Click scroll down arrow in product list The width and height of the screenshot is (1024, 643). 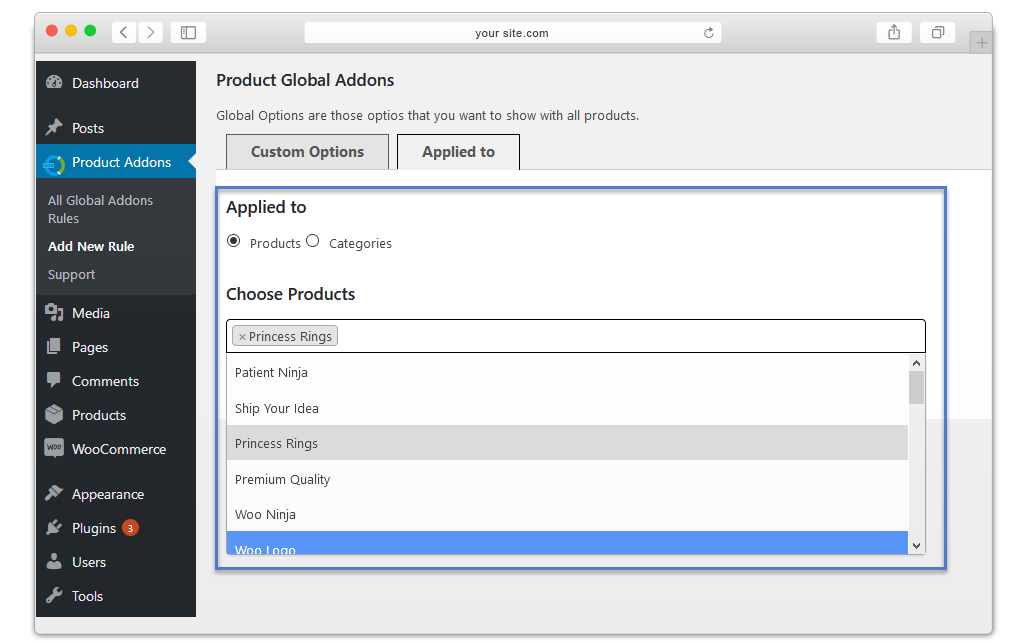(916, 546)
